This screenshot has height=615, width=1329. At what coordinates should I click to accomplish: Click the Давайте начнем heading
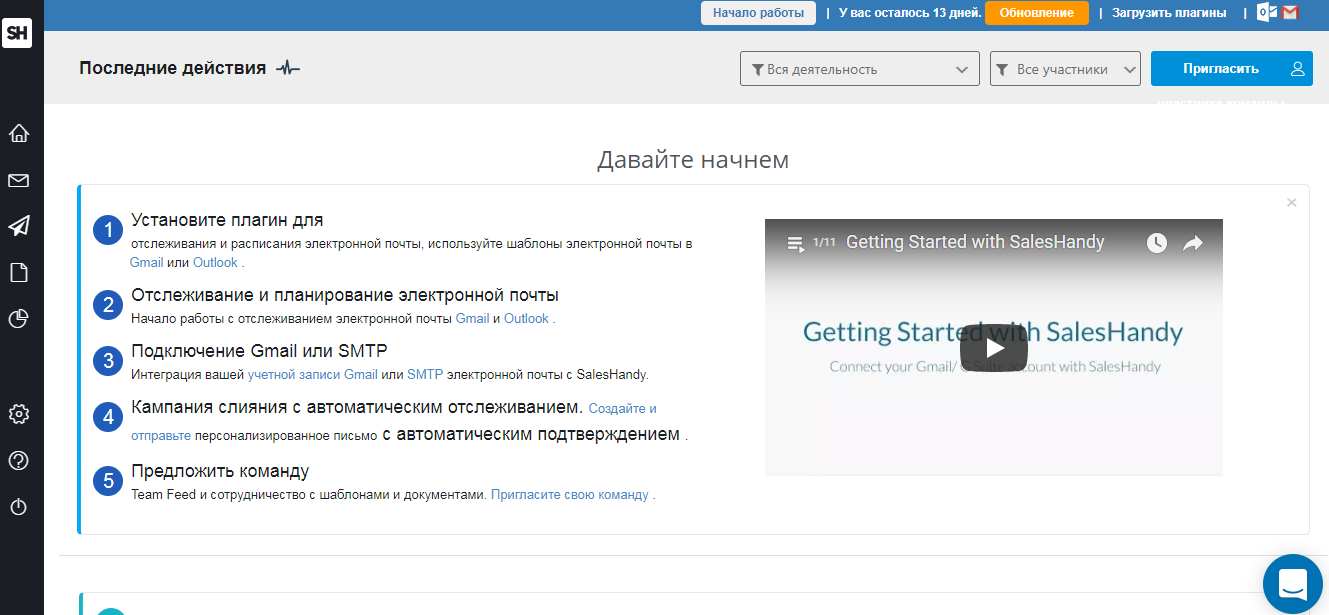pos(693,159)
